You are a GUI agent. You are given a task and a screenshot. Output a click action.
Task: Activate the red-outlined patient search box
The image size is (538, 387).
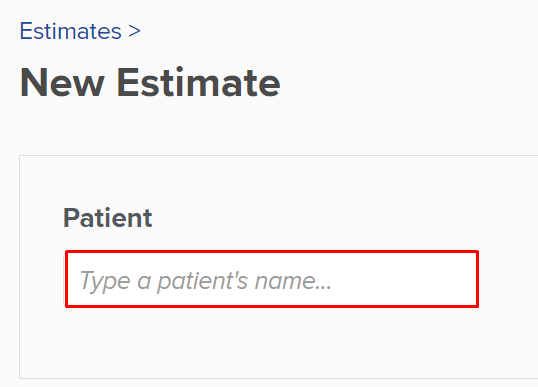coord(272,279)
